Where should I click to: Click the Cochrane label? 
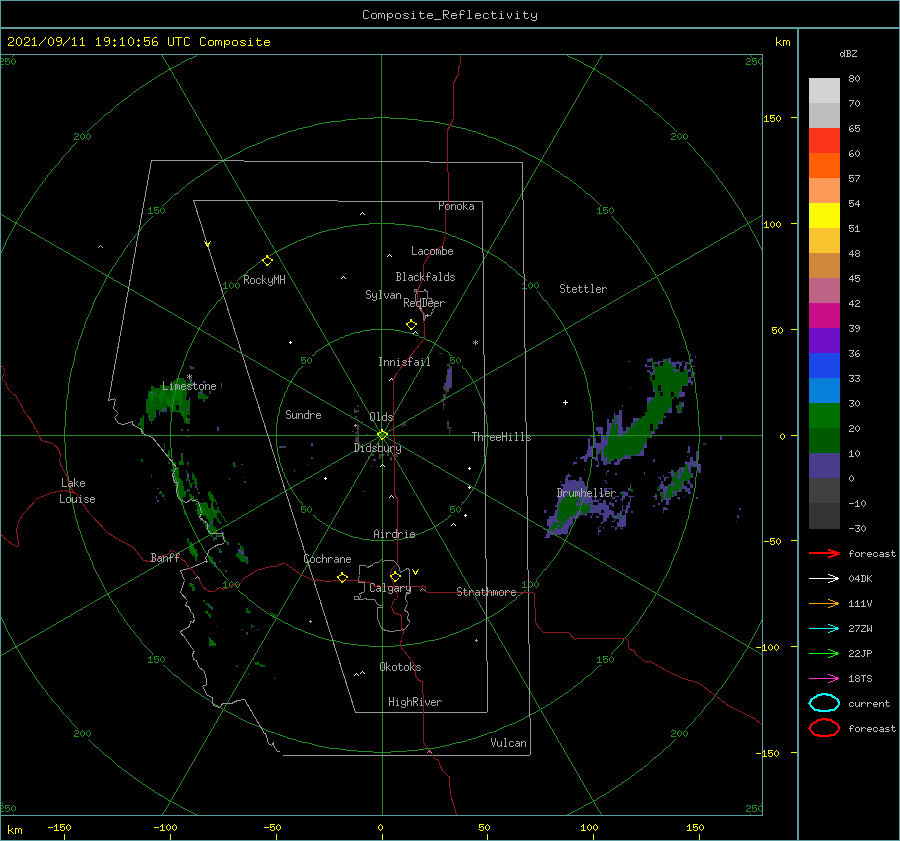click(327, 559)
